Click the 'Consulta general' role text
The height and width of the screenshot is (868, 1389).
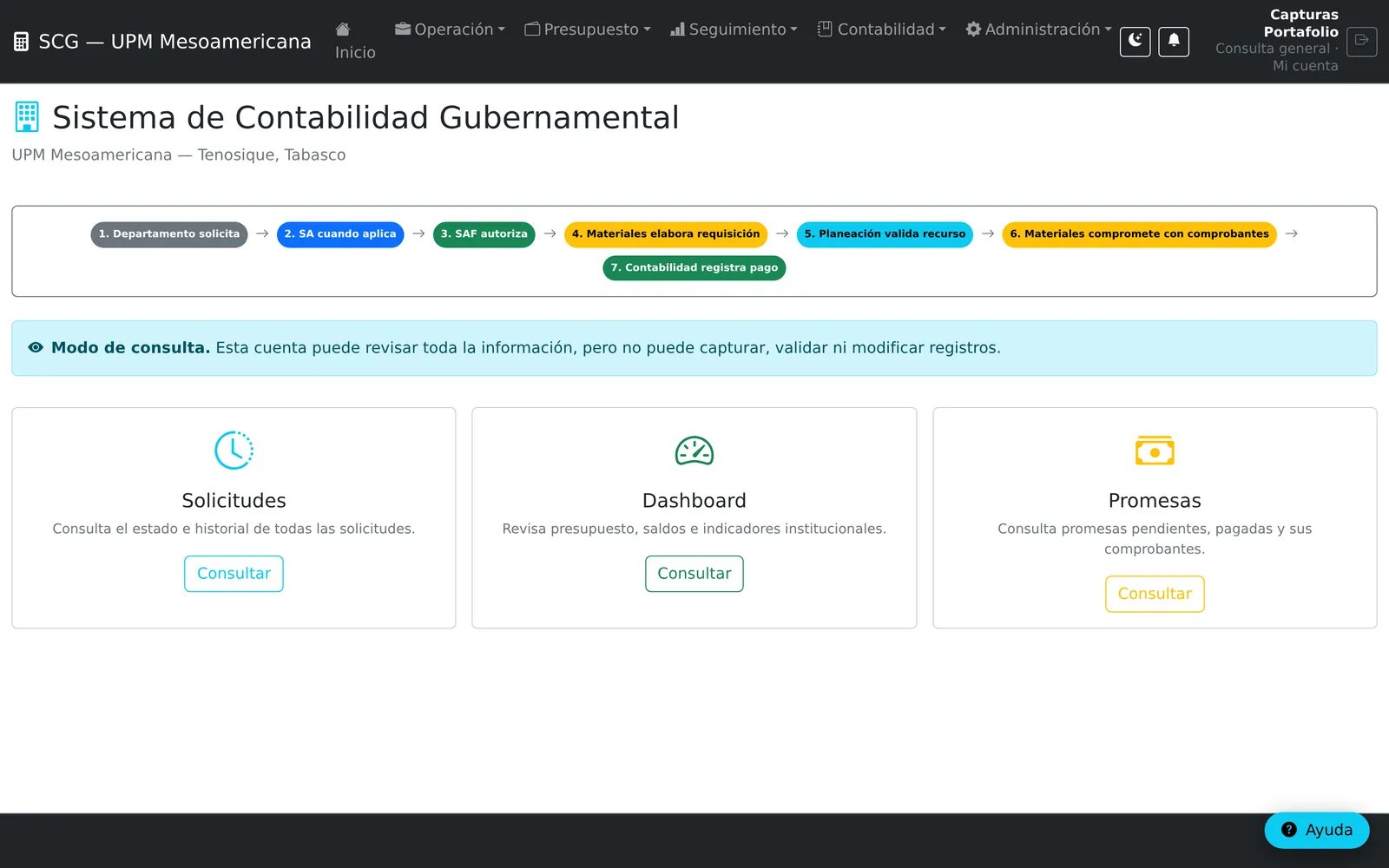1272,49
